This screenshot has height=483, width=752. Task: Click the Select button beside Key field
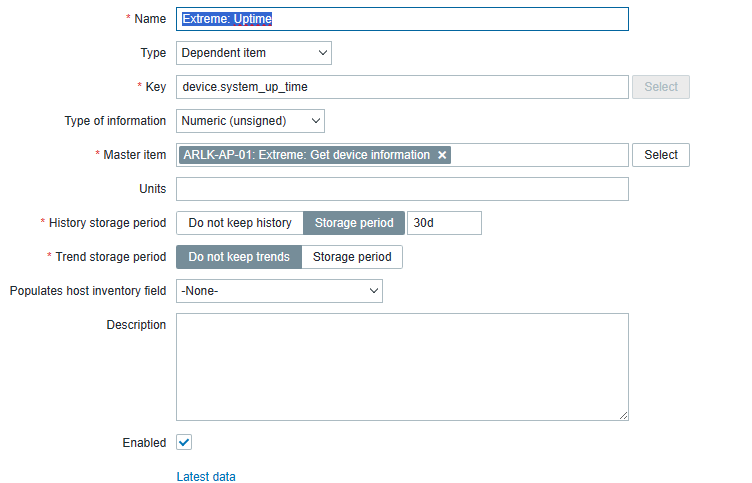click(661, 87)
